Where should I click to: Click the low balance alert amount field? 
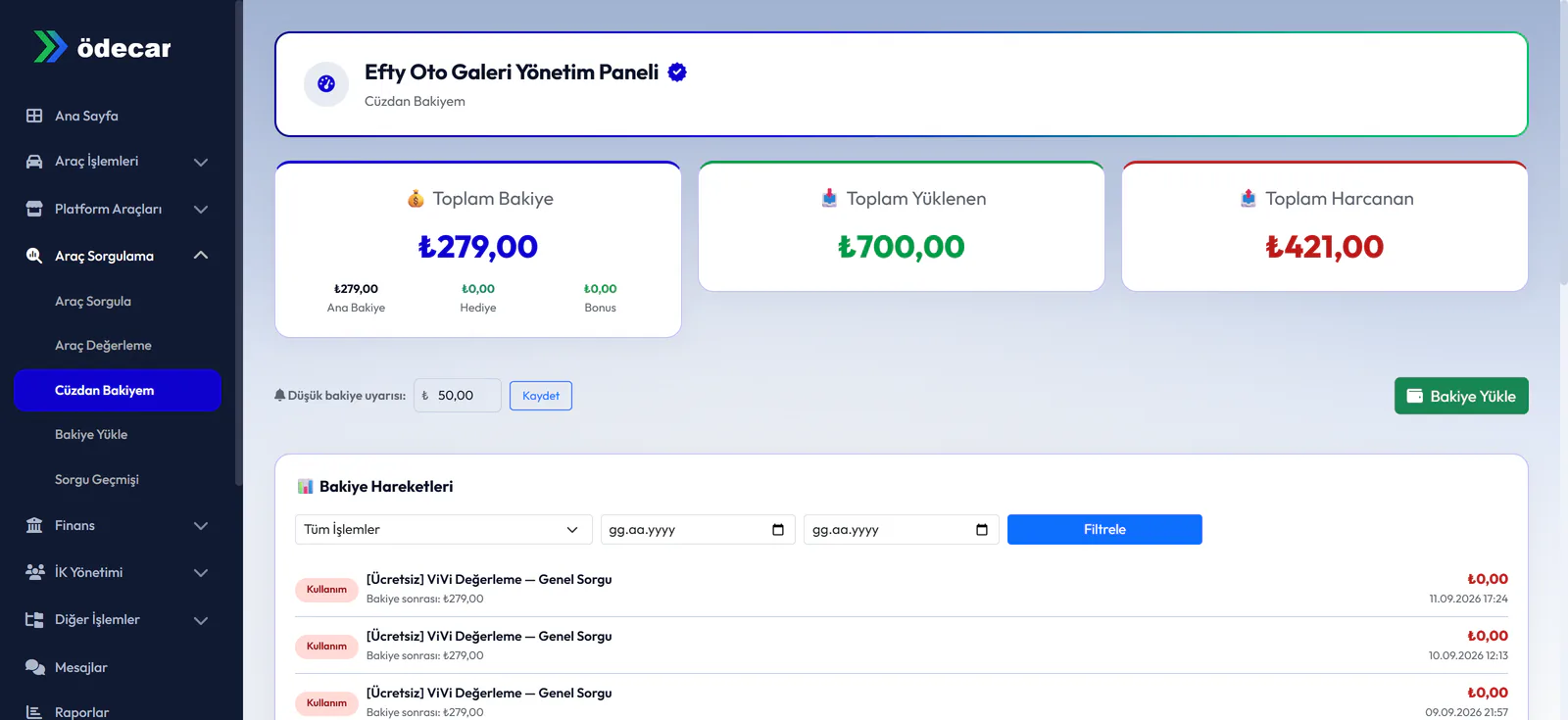pyautogui.click(x=458, y=396)
